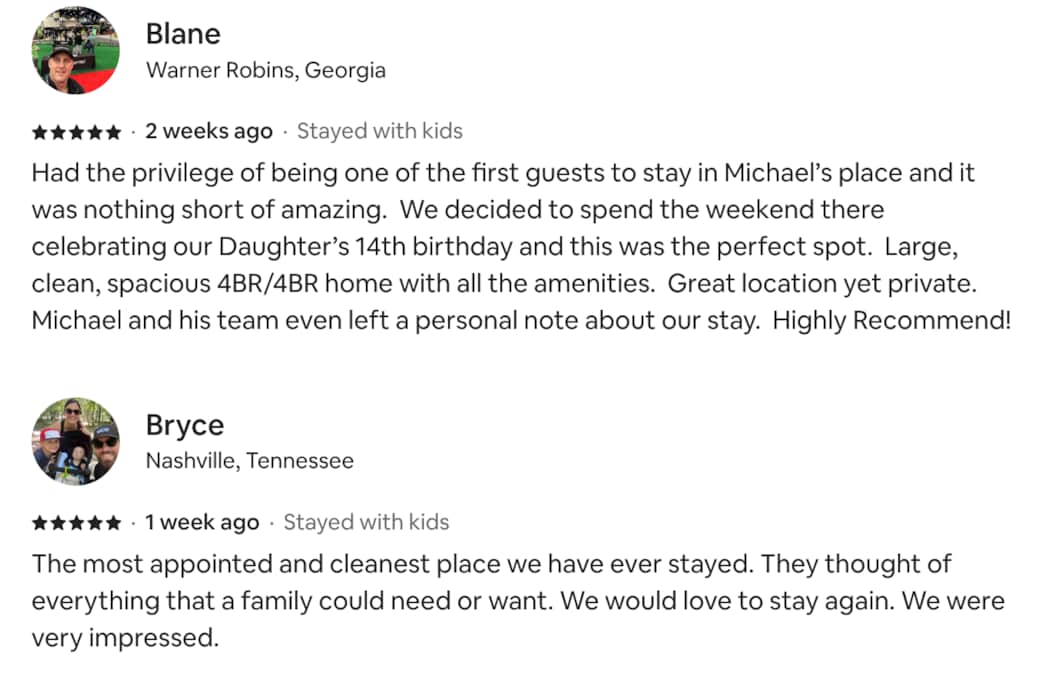
Task: Click Bryce's "Stayed with kids" tag
Action: (366, 522)
